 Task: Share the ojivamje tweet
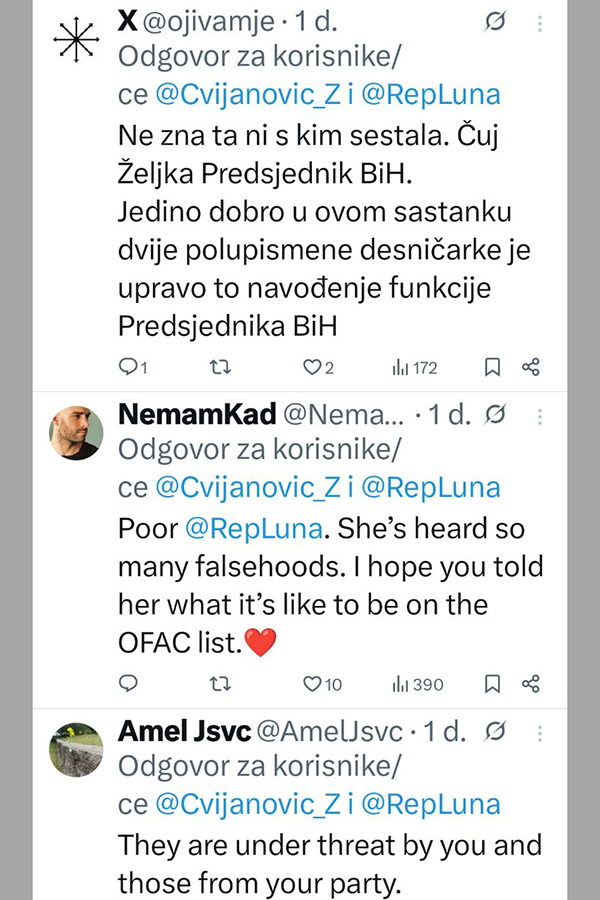pyautogui.click(x=531, y=367)
